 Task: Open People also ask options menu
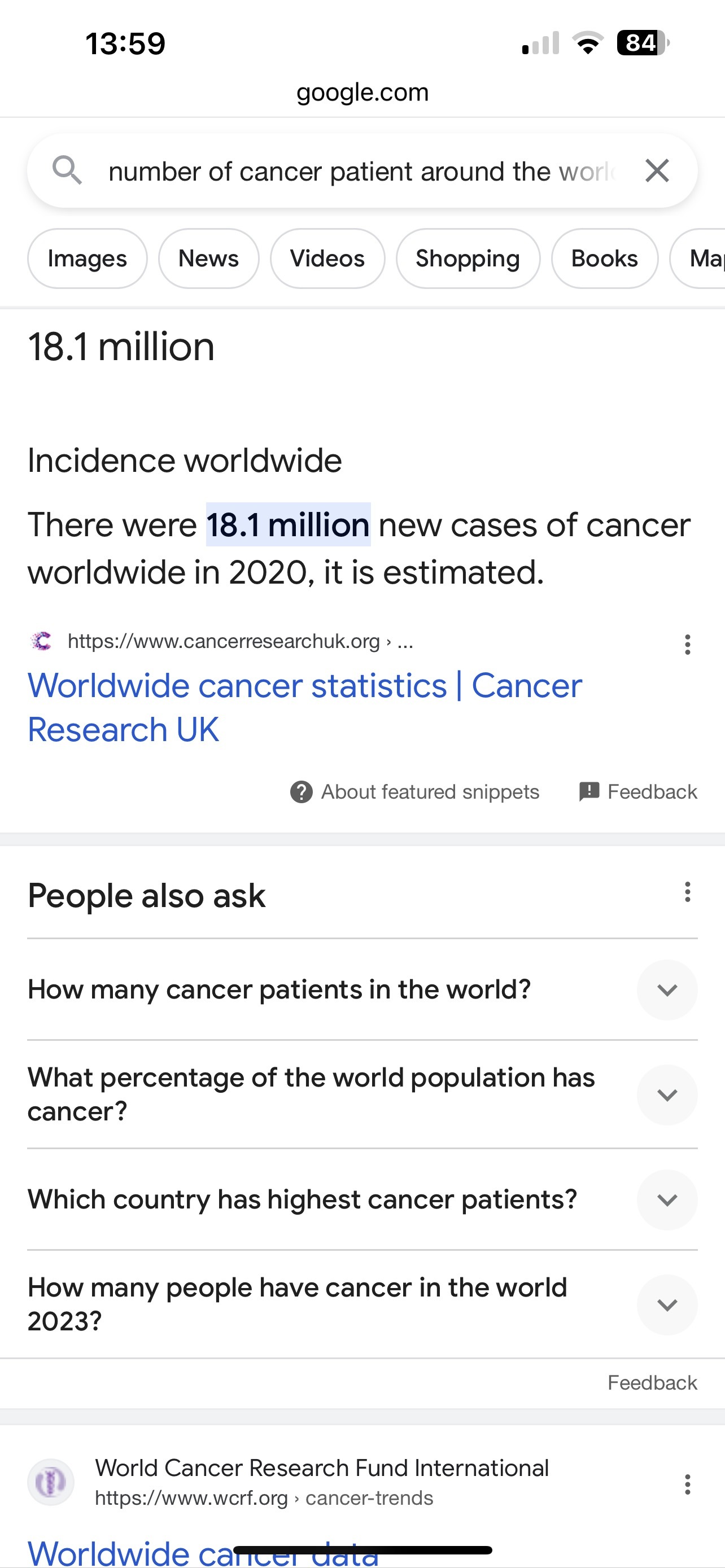click(x=687, y=892)
